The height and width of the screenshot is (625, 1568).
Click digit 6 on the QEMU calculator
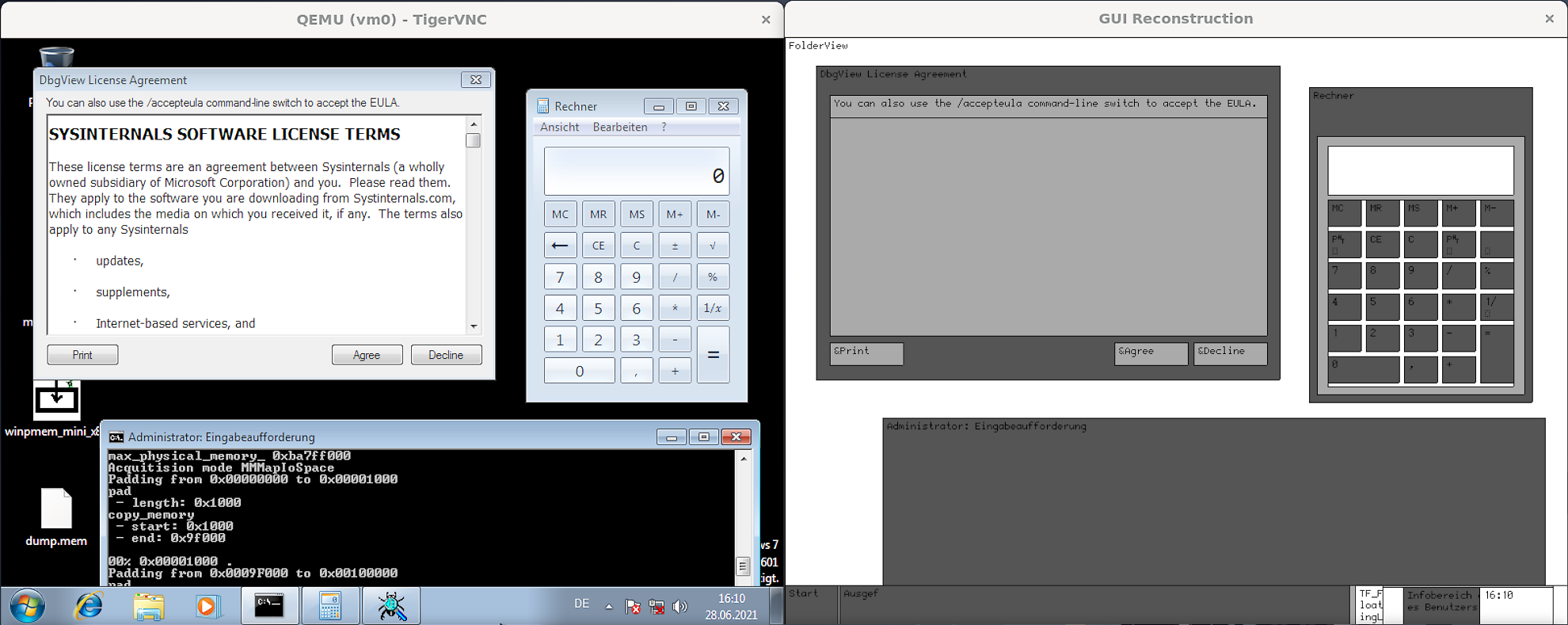[637, 308]
